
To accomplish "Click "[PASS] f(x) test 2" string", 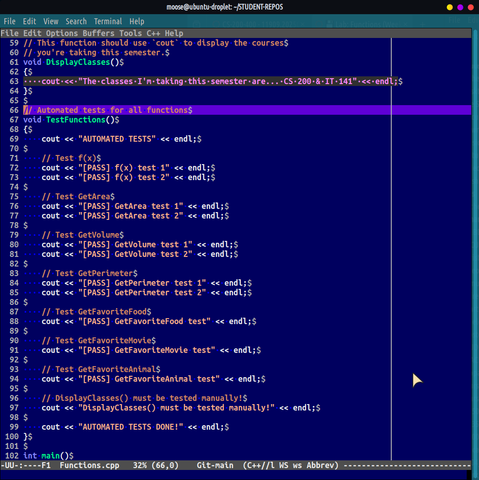I will click(124, 178).
